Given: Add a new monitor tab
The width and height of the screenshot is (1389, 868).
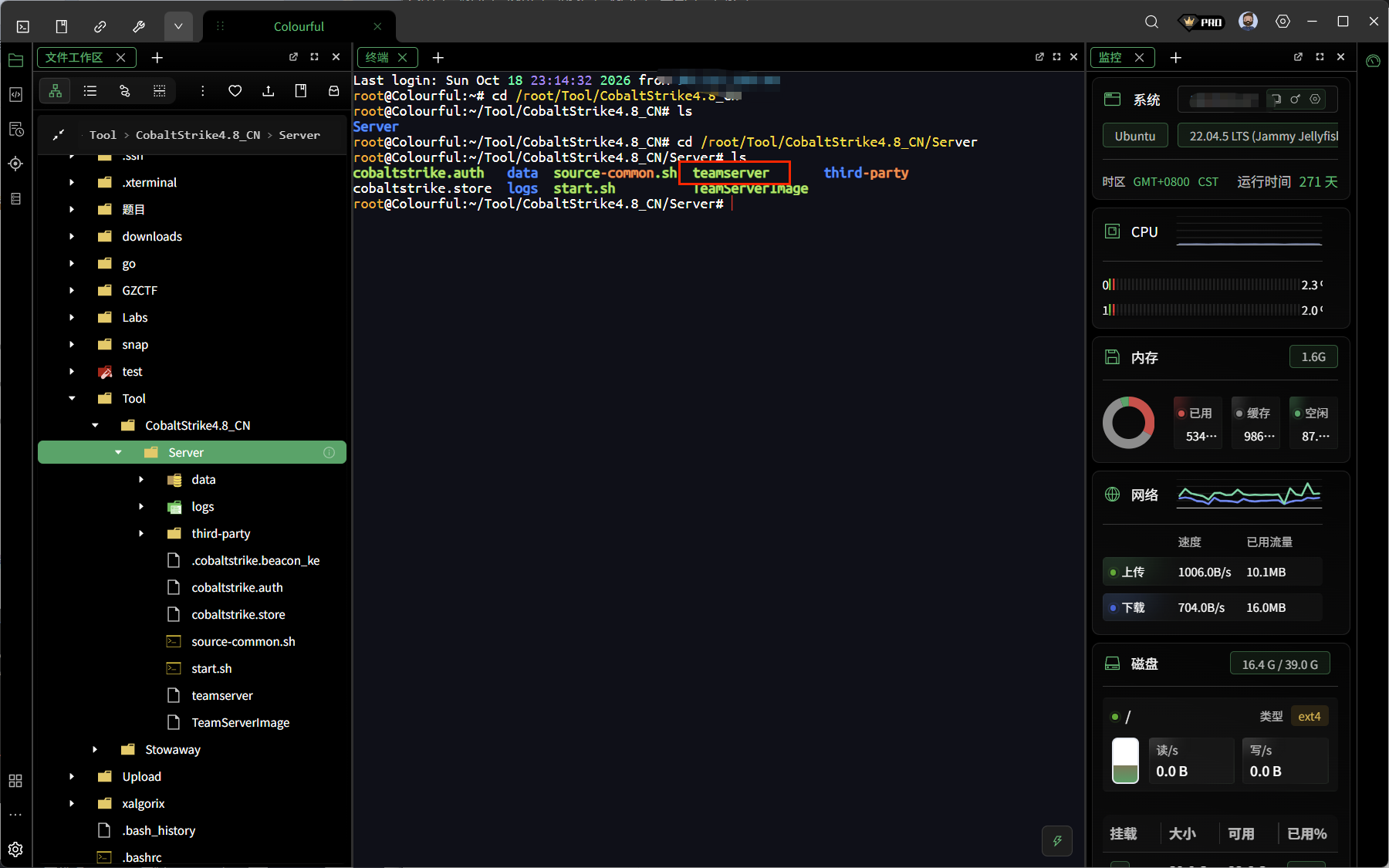Looking at the screenshot, I should coord(1176,58).
